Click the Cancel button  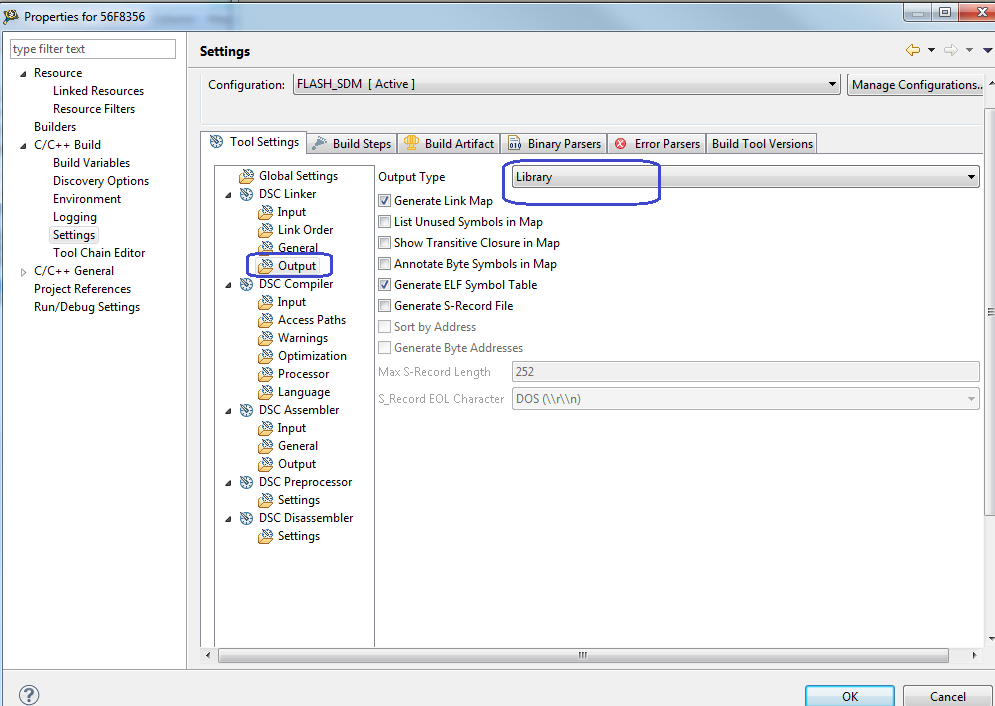click(x=947, y=696)
